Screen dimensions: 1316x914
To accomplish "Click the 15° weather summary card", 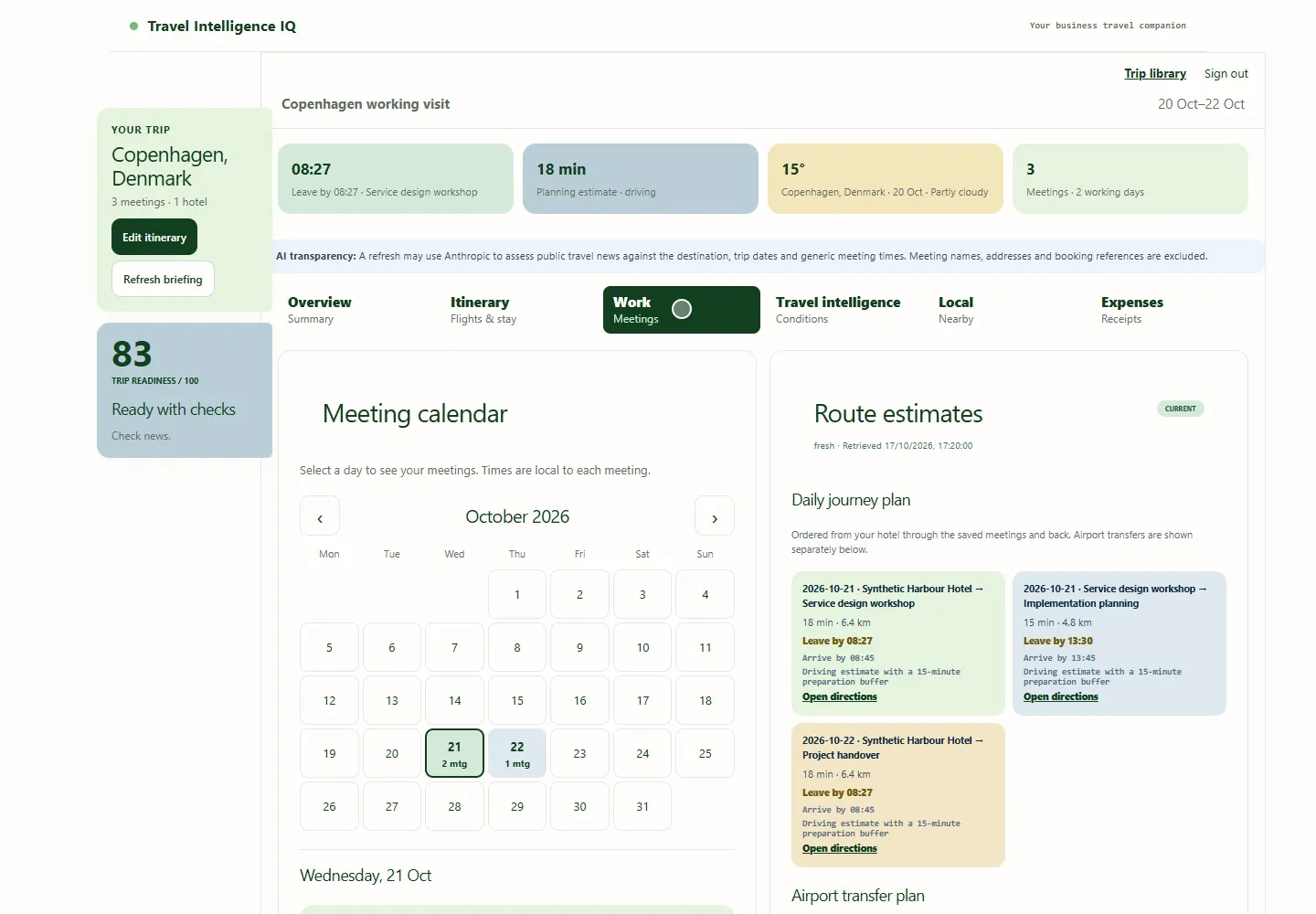I will click(886, 178).
